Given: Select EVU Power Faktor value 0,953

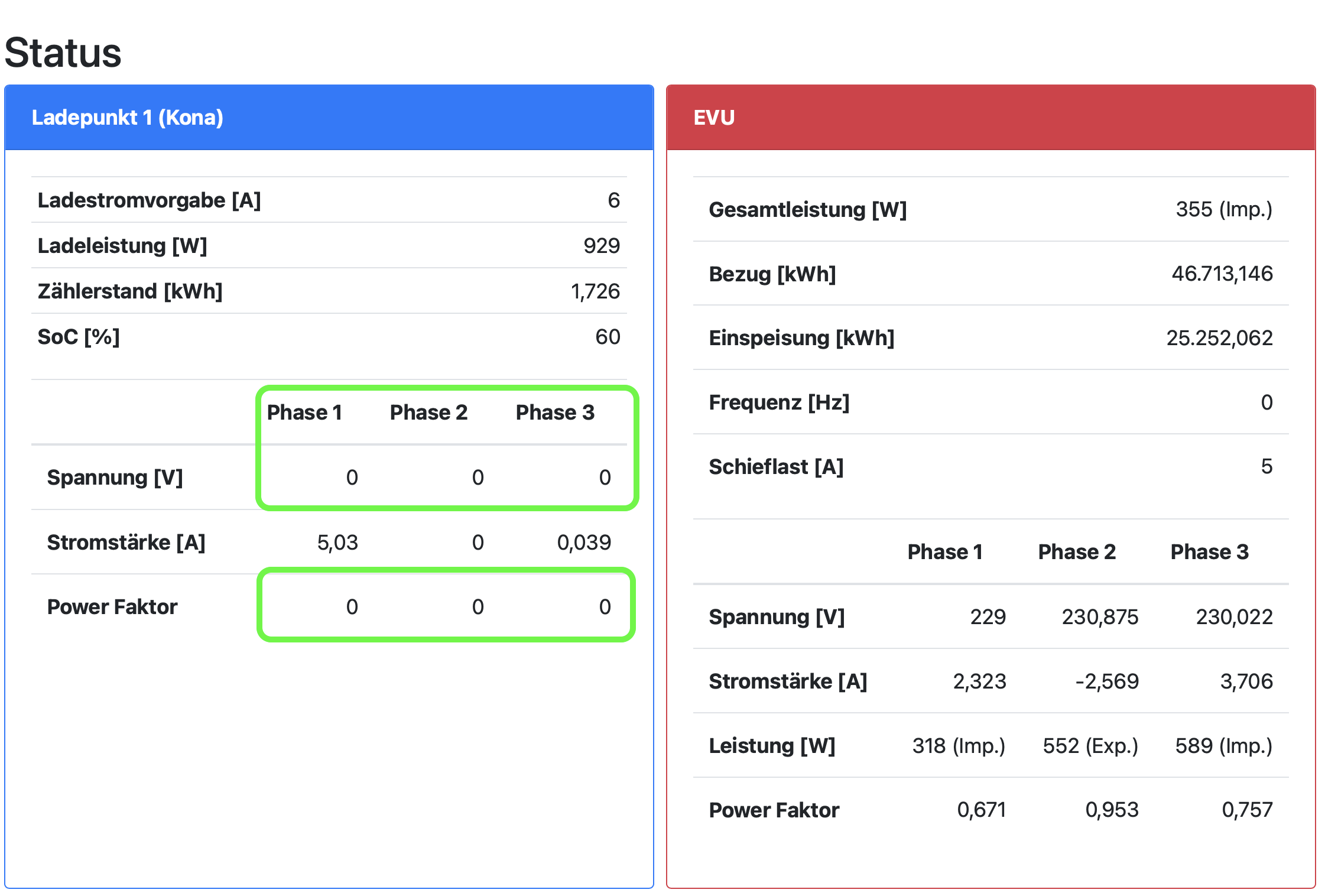Looking at the screenshot, I should pyautogui.click(x=1111, y=810).
